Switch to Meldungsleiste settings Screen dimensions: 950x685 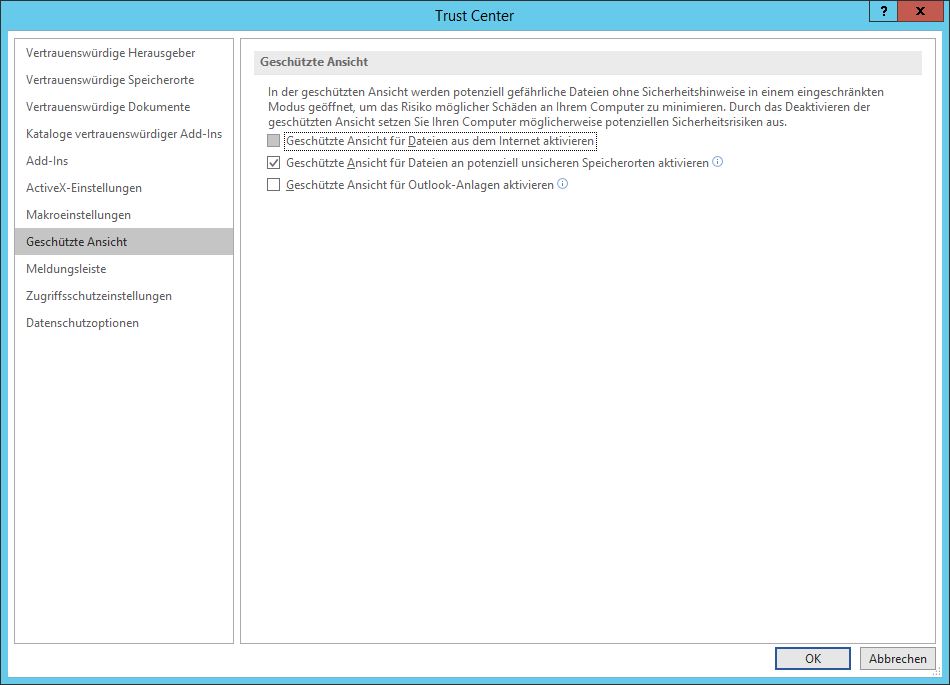[x=66, y=269]
